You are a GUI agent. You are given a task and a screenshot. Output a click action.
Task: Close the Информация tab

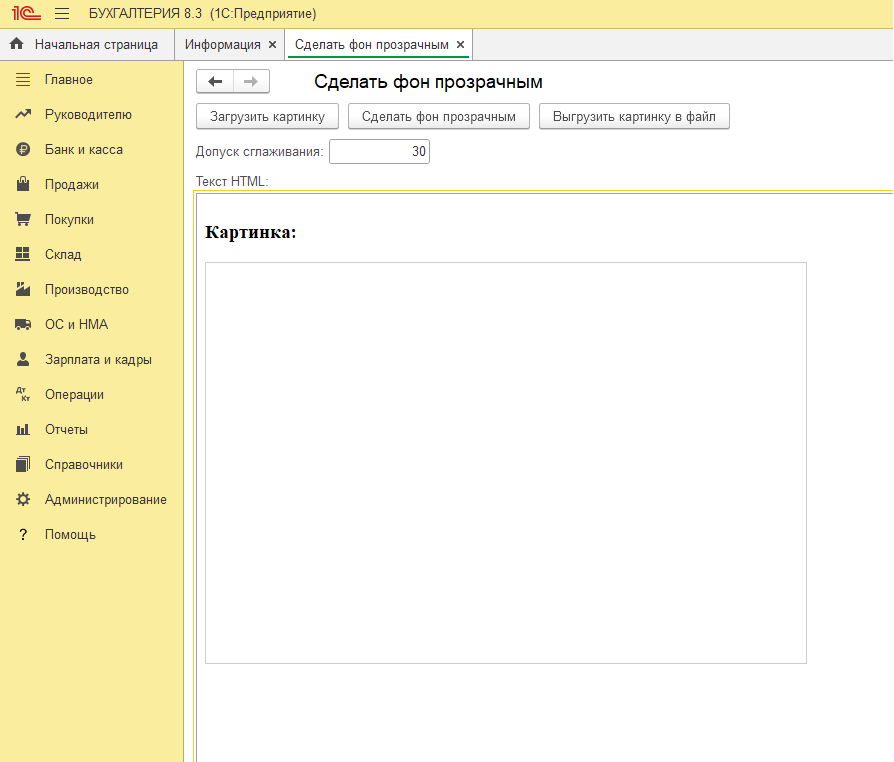pos(273,44)
